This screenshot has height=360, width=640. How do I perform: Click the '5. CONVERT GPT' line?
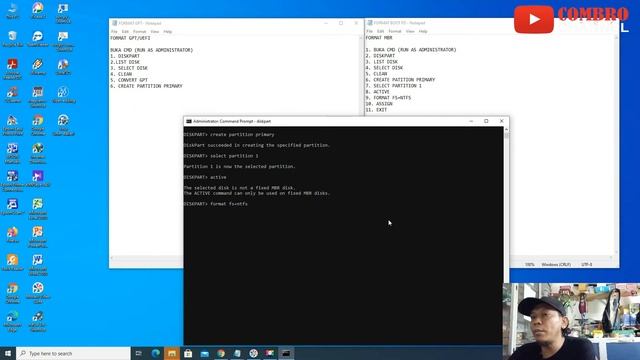click(129, 80)
